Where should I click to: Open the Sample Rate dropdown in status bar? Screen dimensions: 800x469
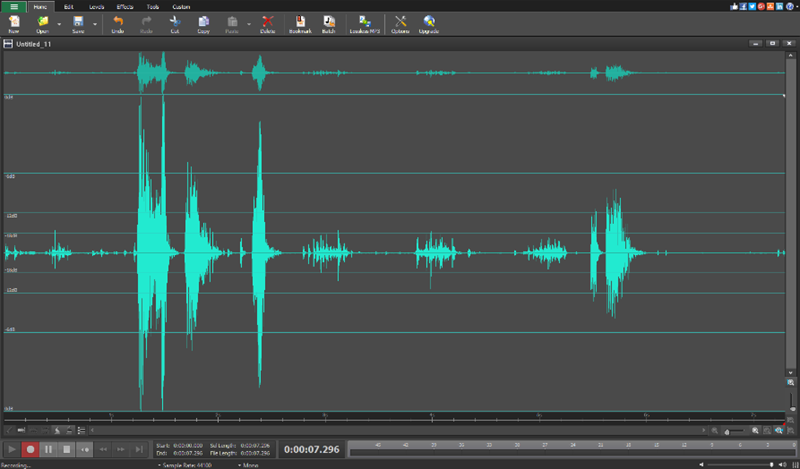tap(185, 465)
